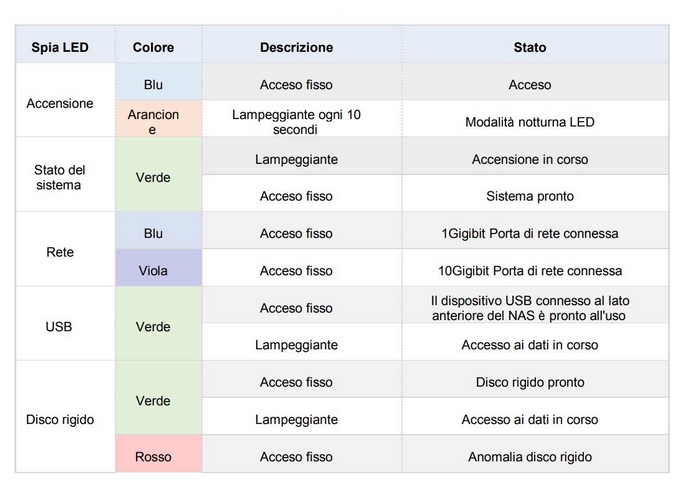This screenshot has width=700, height=497.
Task: Select the 'Disco rigido pronto' status cell
Action: coord(530,382)
